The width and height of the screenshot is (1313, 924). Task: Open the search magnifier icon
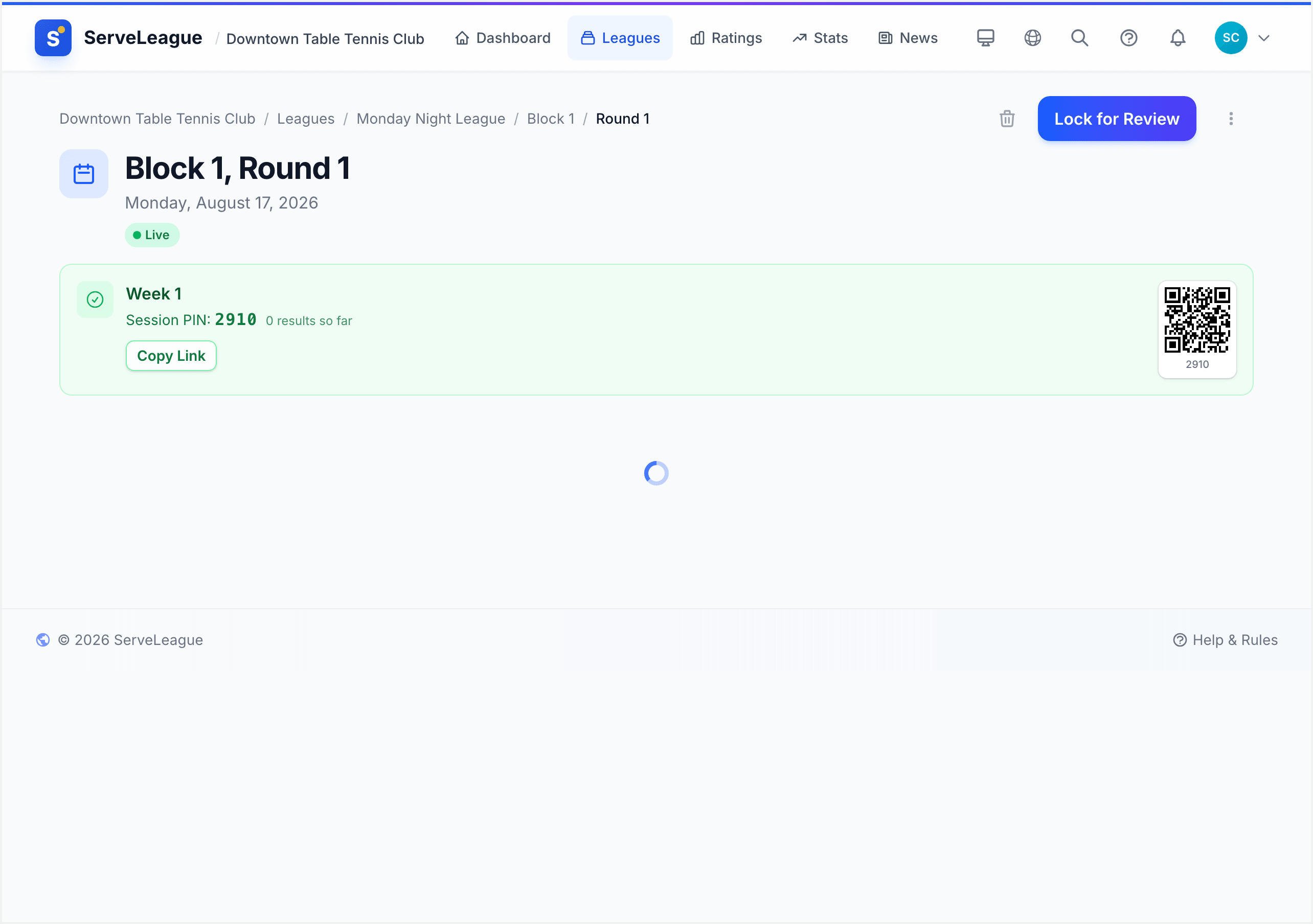coord(1080,38)
